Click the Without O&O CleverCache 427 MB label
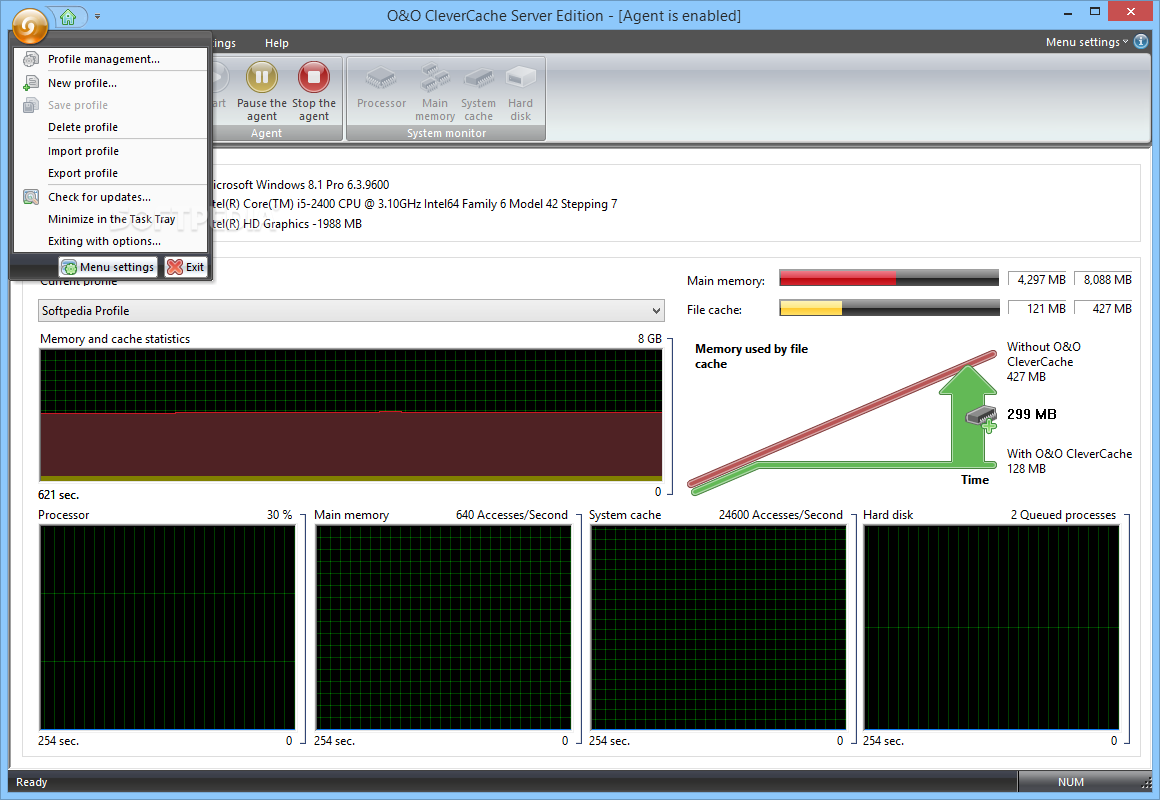 (1043, 362)
